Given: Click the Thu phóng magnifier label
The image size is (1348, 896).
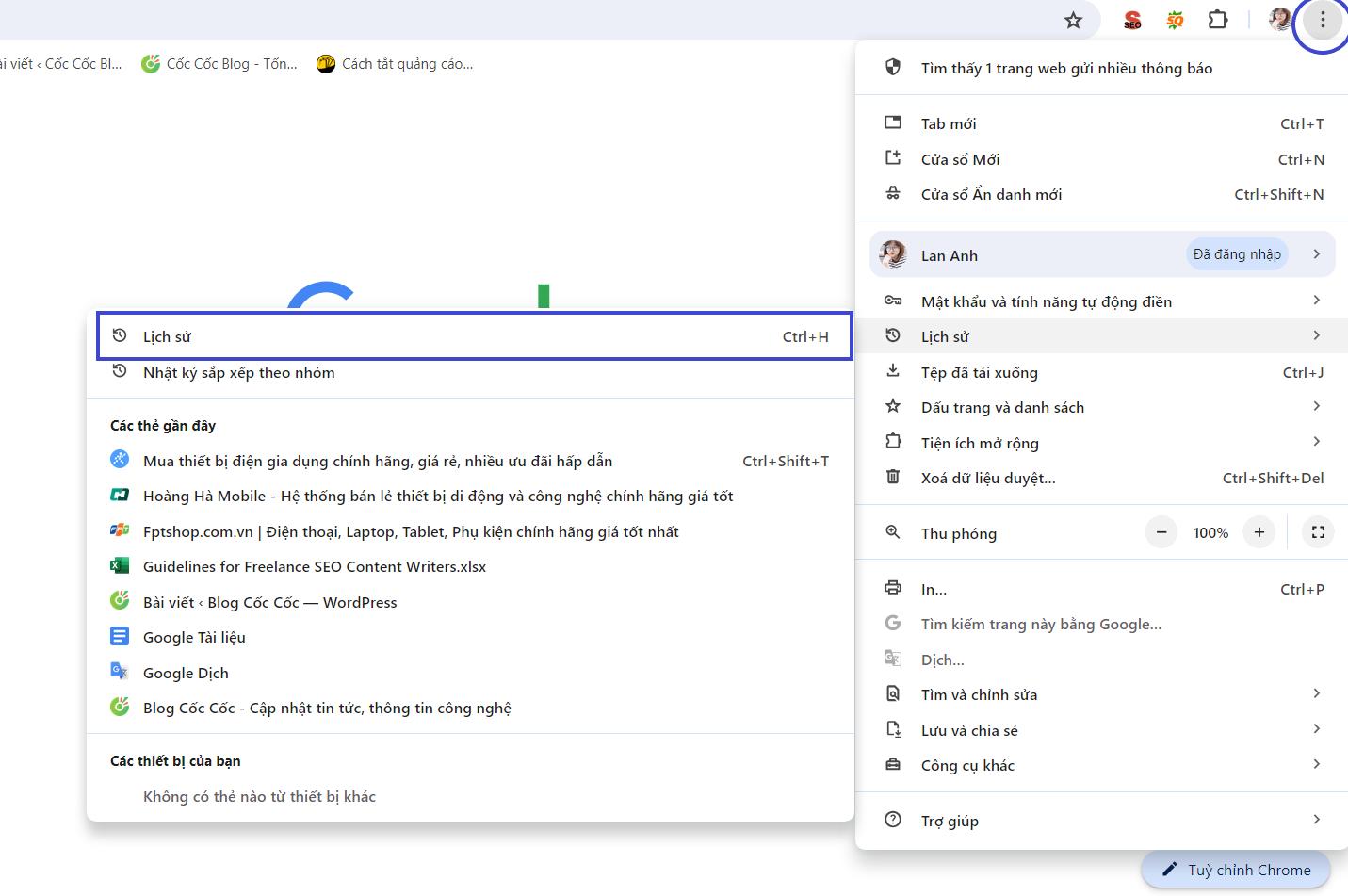Looking at the screenshot, I should (959, 533).
